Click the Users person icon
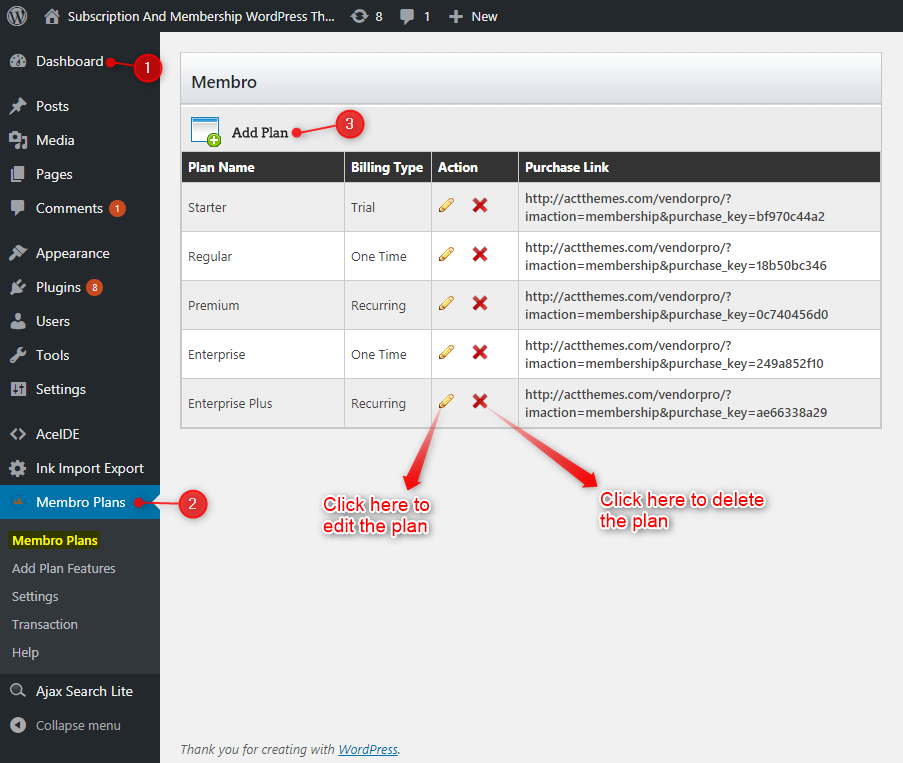Screen dimensions: 903x763 tap(18, 321)
